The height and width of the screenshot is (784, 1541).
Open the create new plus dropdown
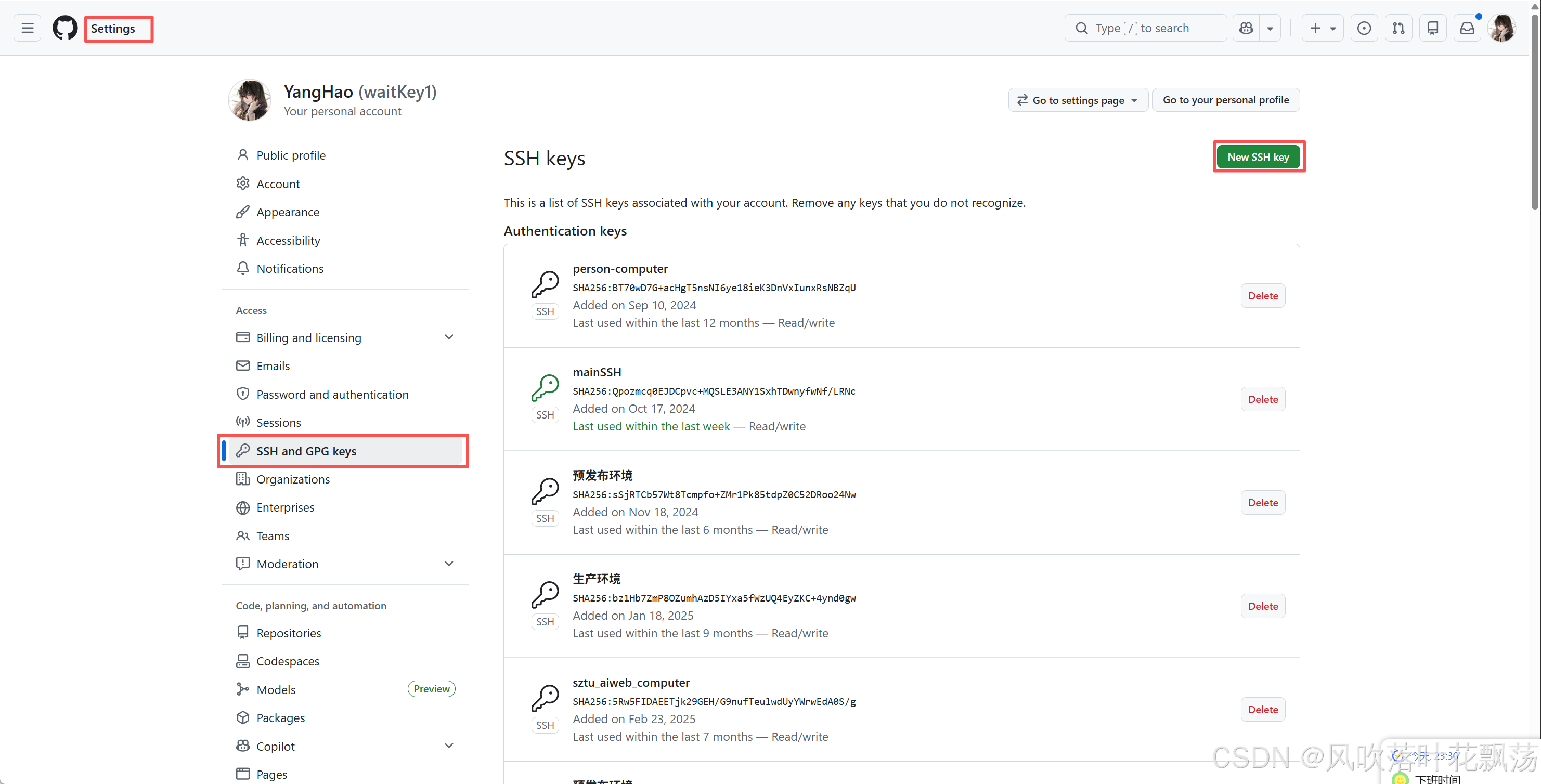pyautogui.click(x=1322, y=28)
